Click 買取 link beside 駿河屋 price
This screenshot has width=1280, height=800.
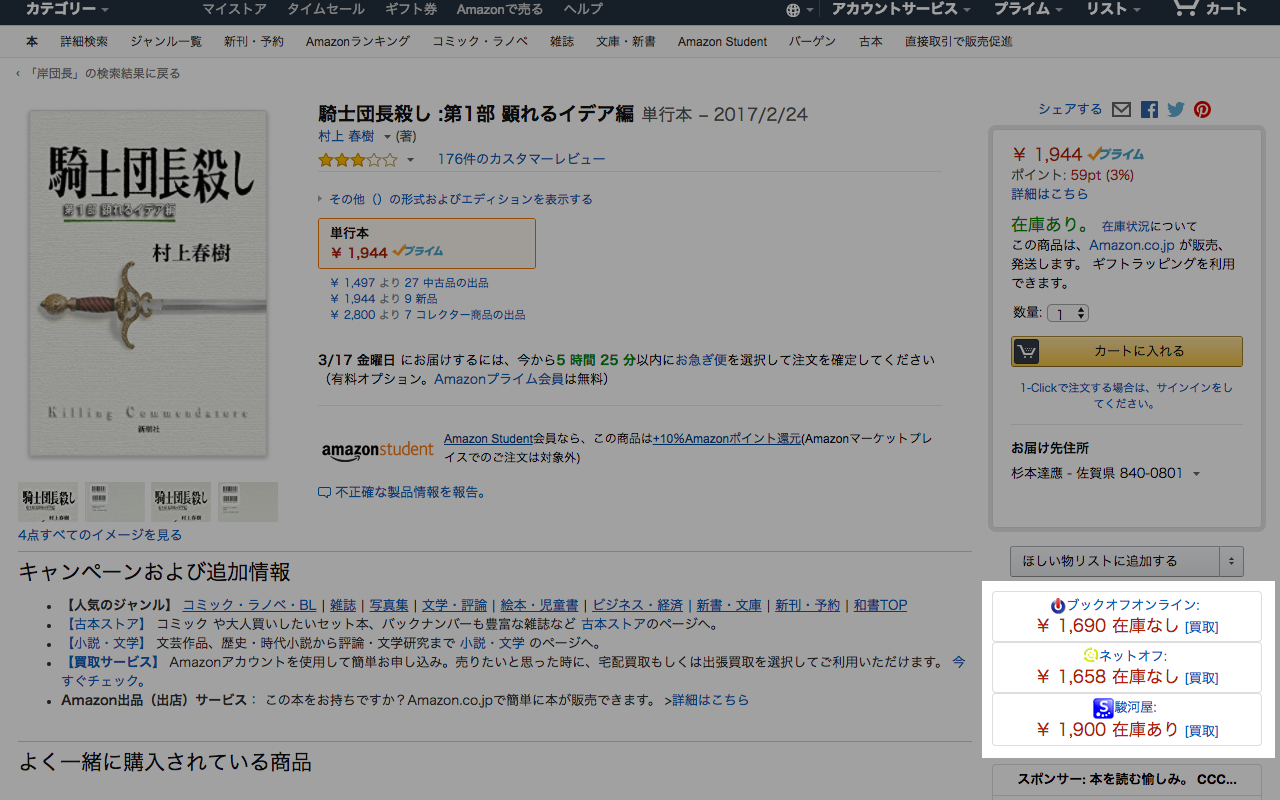1202,731
